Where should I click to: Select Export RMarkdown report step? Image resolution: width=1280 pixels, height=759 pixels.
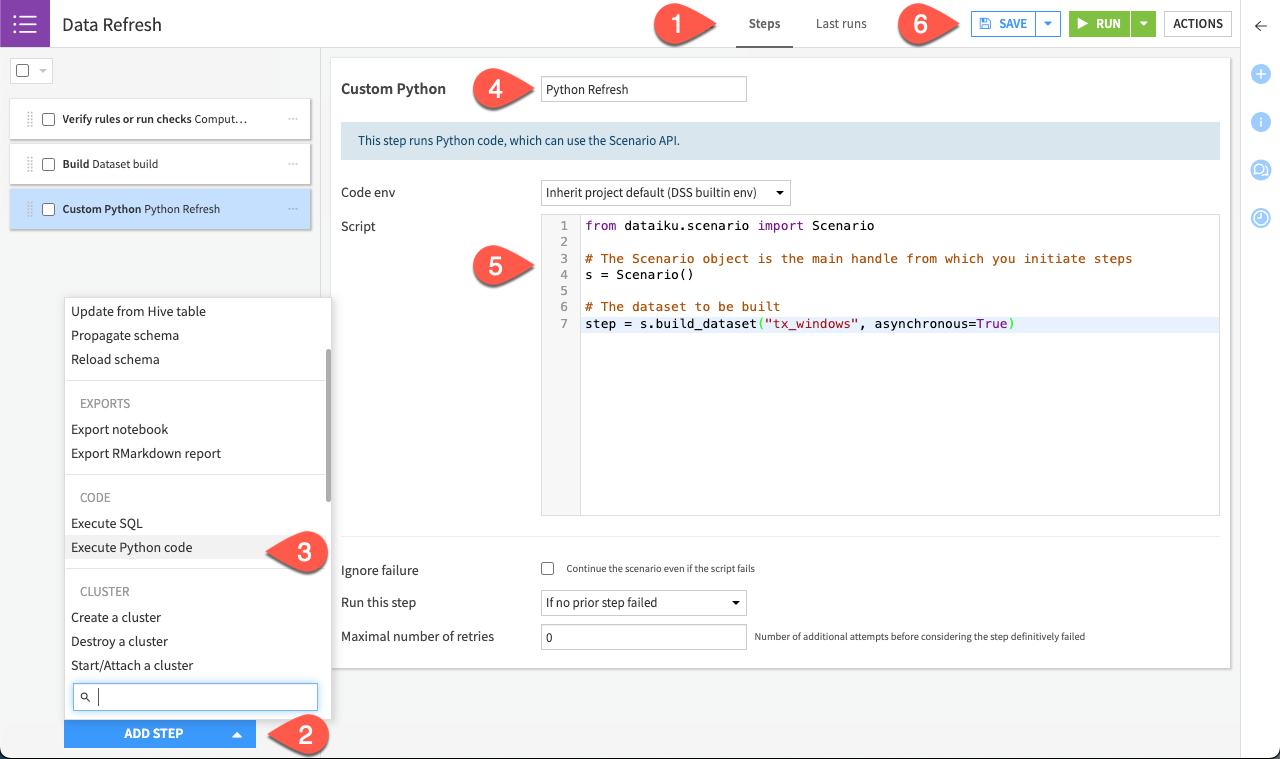[x=146, y=453]
